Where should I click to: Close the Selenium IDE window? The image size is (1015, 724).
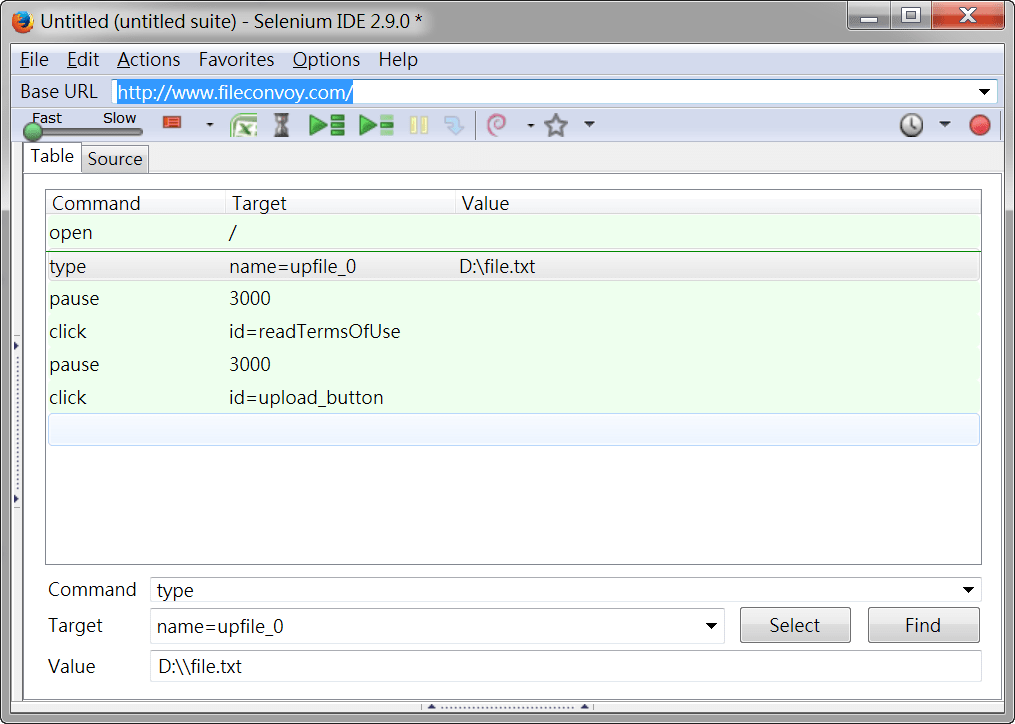(x=968, y=16)
